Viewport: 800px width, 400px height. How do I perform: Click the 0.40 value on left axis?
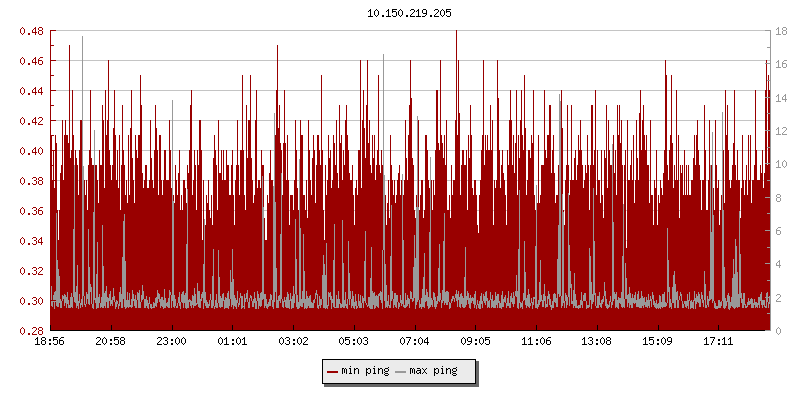(x=30, y=151)
